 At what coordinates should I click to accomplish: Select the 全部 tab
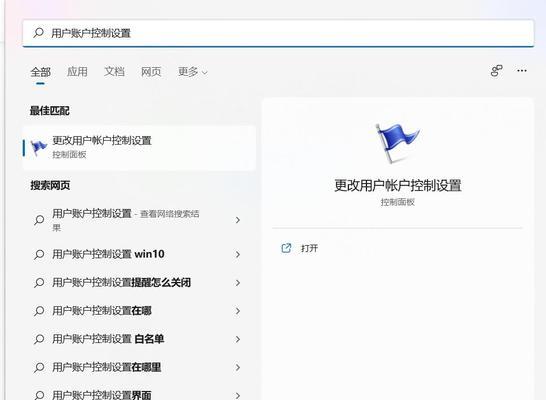40,72
